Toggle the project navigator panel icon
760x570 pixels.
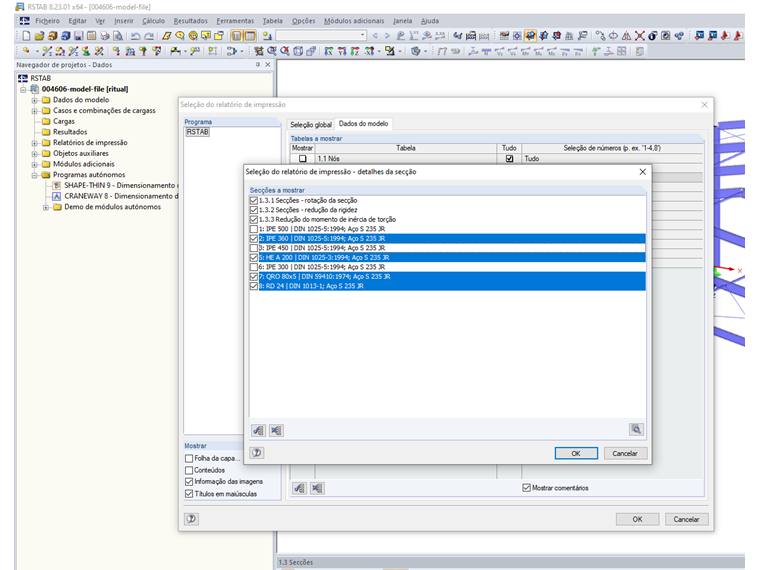[x=237, y=36]
